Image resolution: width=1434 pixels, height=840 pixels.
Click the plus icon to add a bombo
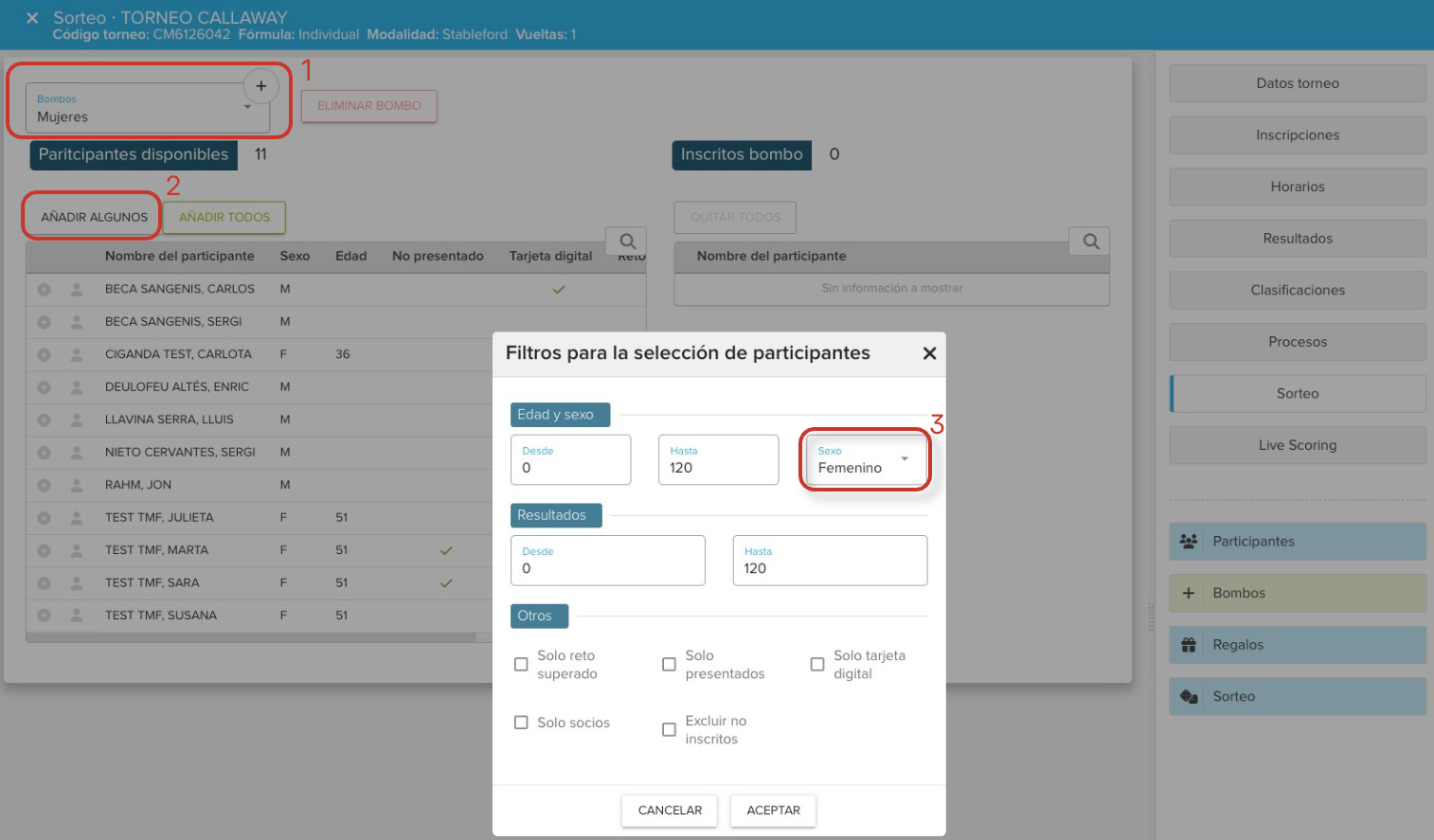point(260,86)
